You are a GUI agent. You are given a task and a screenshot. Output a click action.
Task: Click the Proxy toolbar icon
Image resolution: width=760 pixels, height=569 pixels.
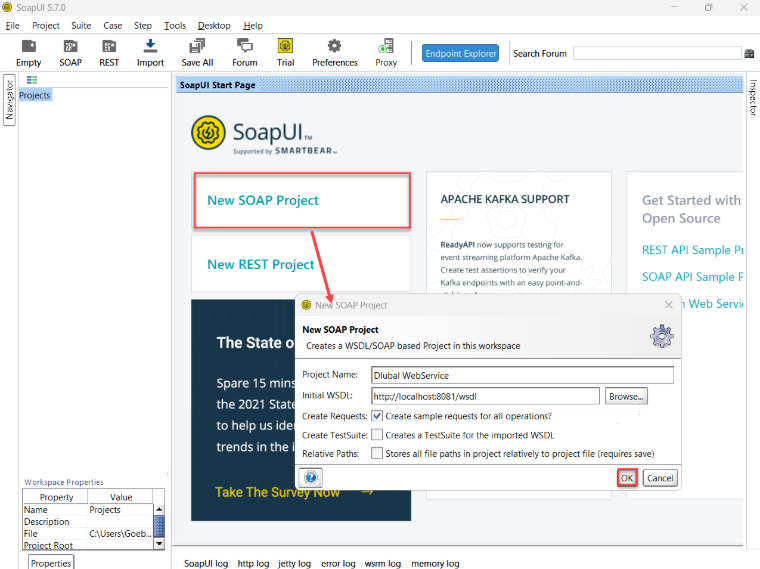tap(386, 52)
